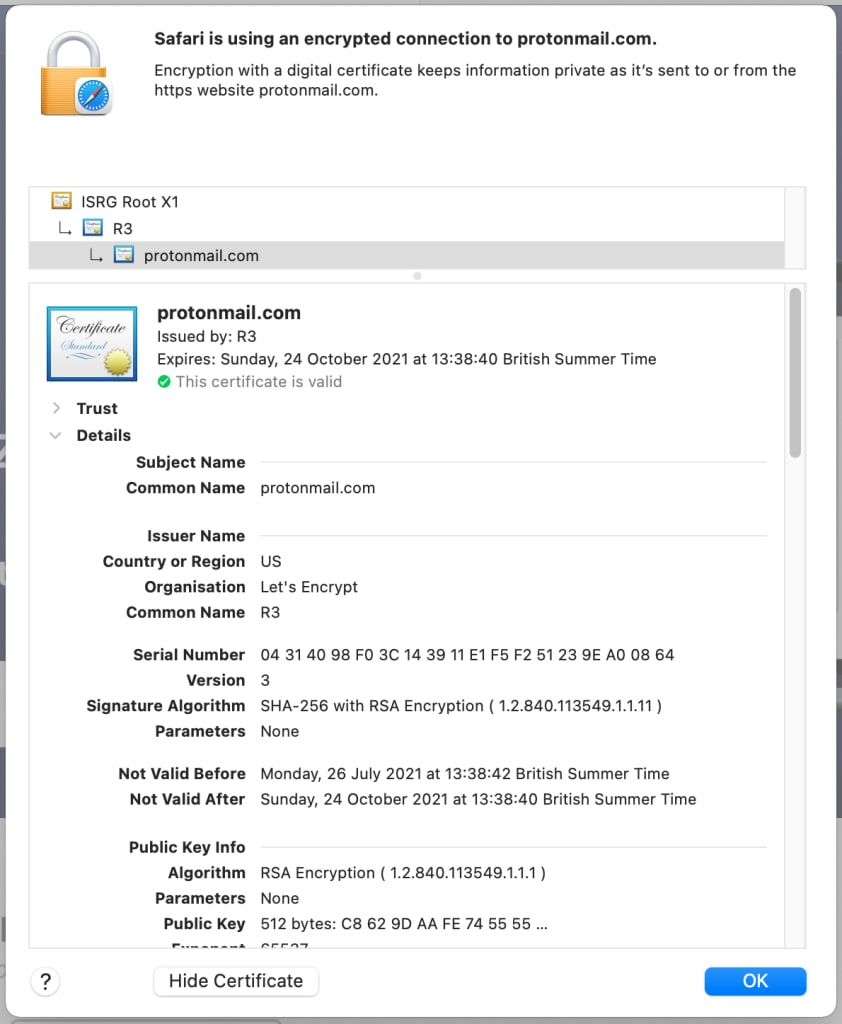Select protonmail.com row in certificate chain
Screen dimensions: 842x1024
(406, 255)
